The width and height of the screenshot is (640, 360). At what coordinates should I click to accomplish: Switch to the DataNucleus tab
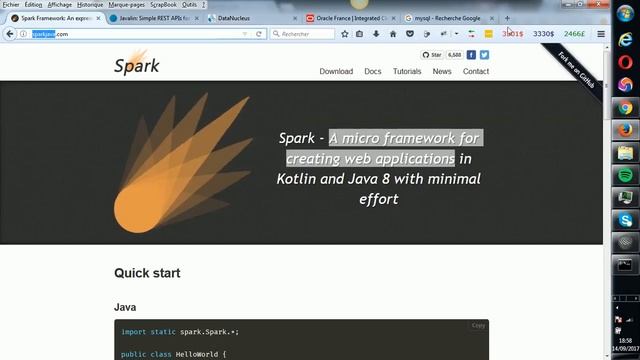251,18
